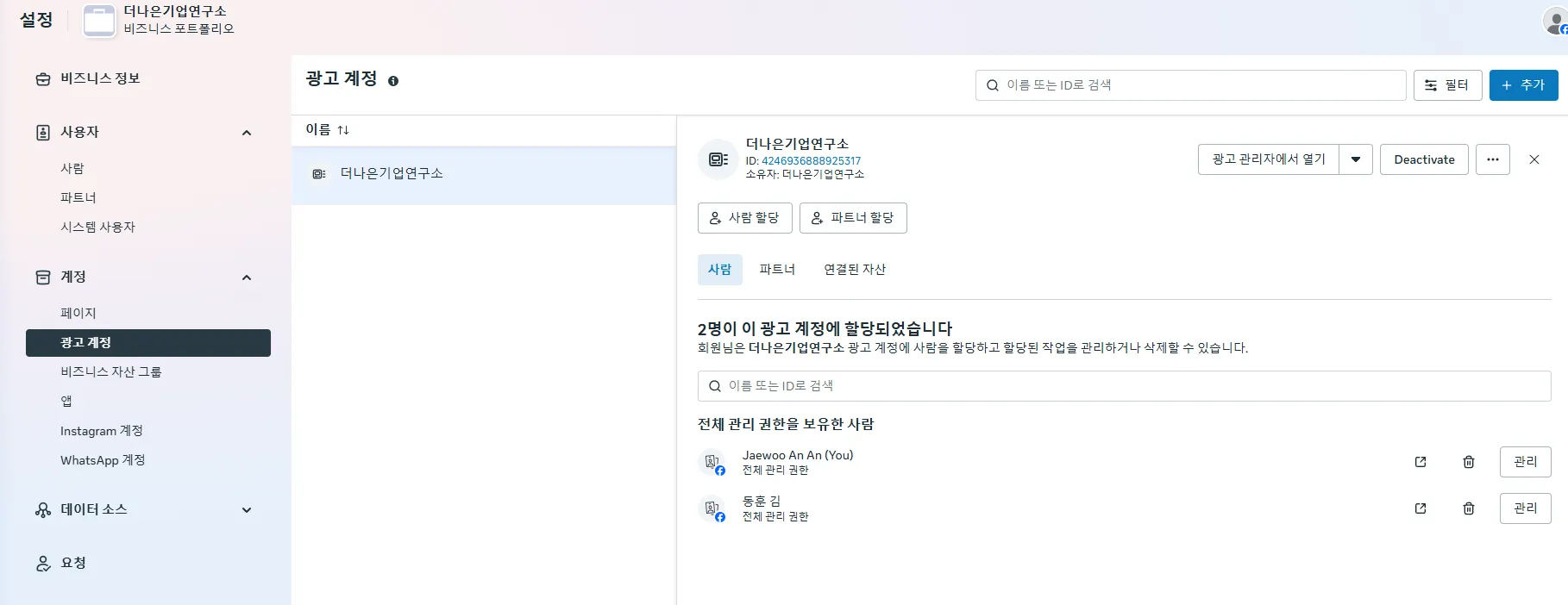Viewport: 1568px width, 605px height.
Task: Open the three-dot more options menu
Action: [1493, 159]
